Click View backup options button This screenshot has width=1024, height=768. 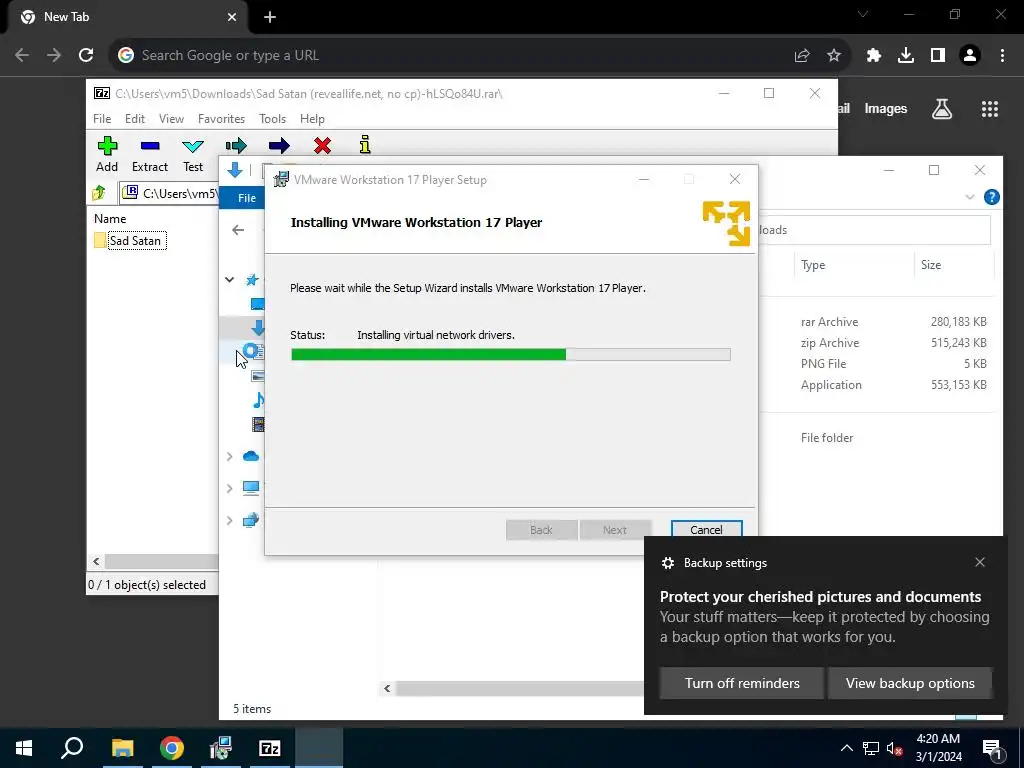[910, 683]
